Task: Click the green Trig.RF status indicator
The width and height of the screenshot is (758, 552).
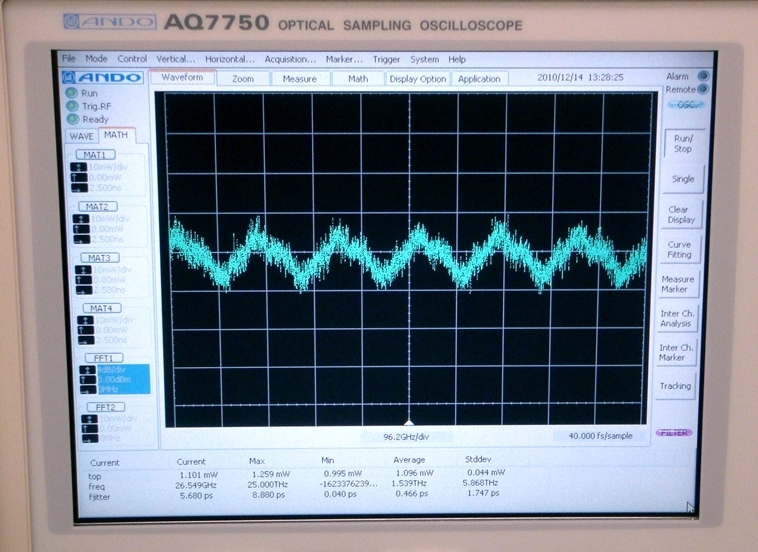Action: tap(73, 106)
